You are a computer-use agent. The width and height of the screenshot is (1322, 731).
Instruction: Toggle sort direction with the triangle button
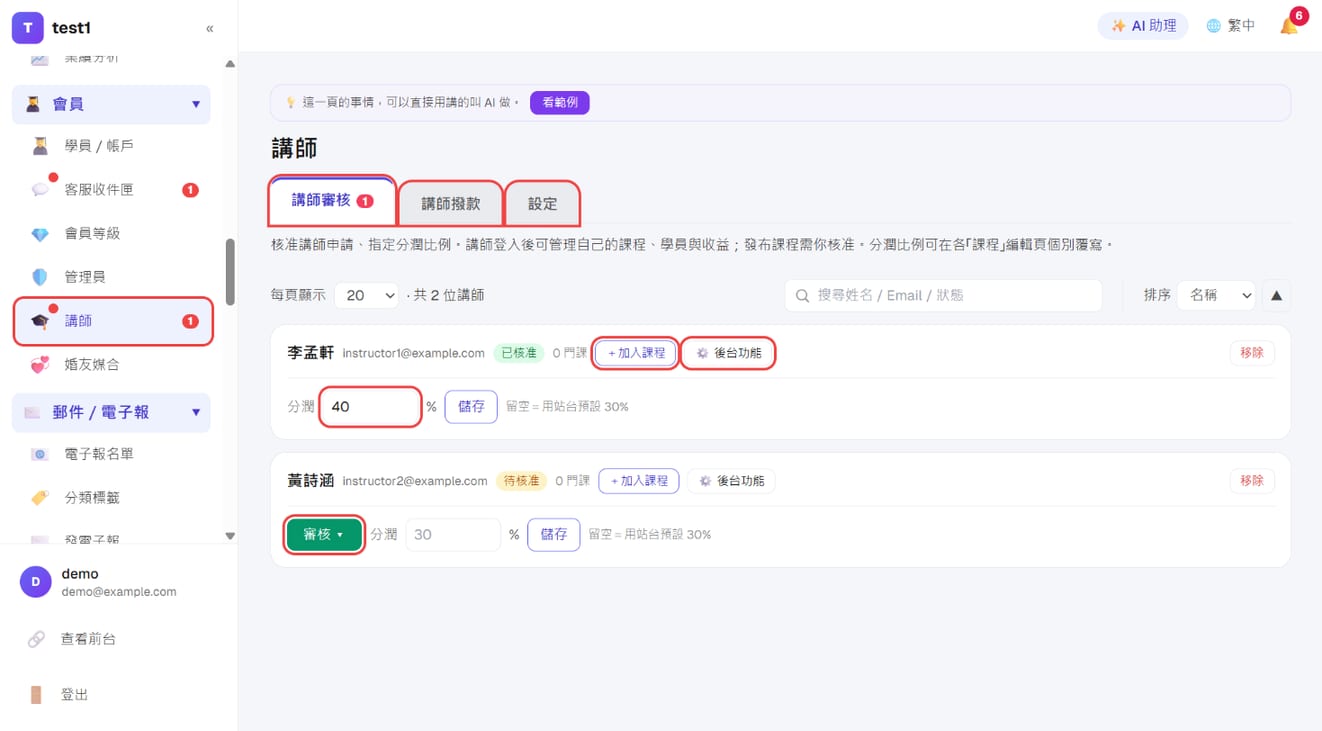click(1276, 295)
